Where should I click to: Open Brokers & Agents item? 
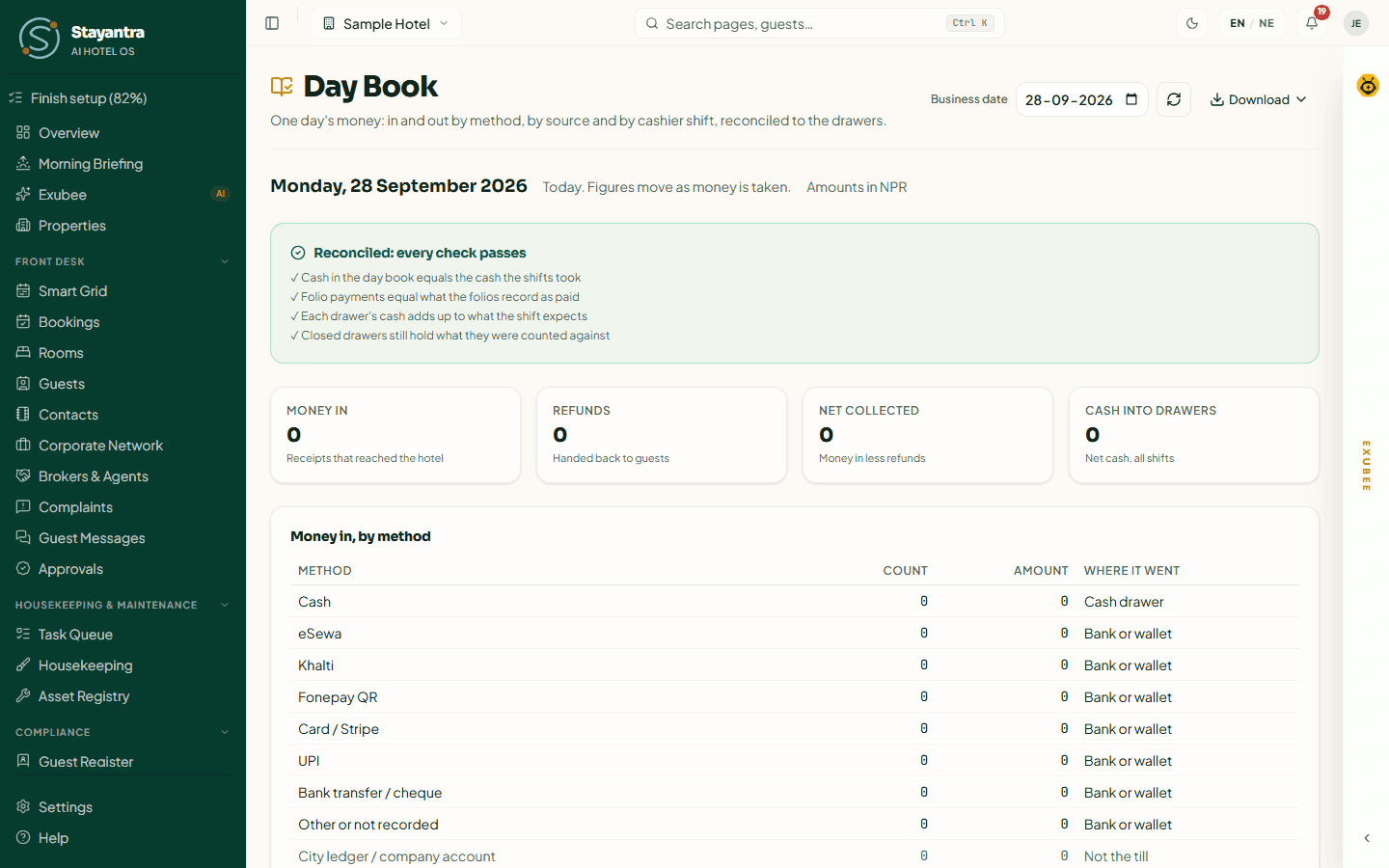[123, 476]
